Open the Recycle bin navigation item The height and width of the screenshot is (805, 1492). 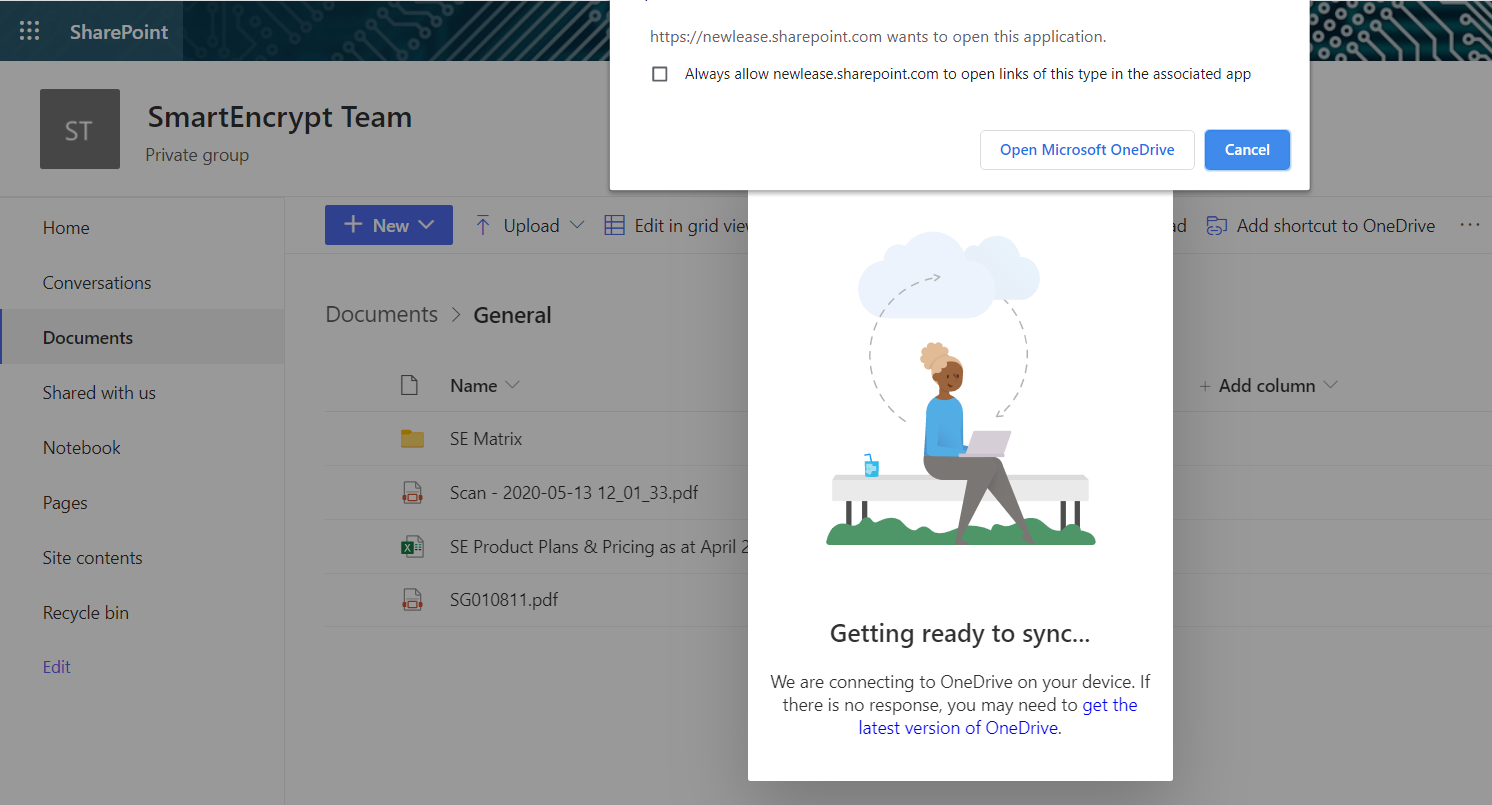[86, 613]
